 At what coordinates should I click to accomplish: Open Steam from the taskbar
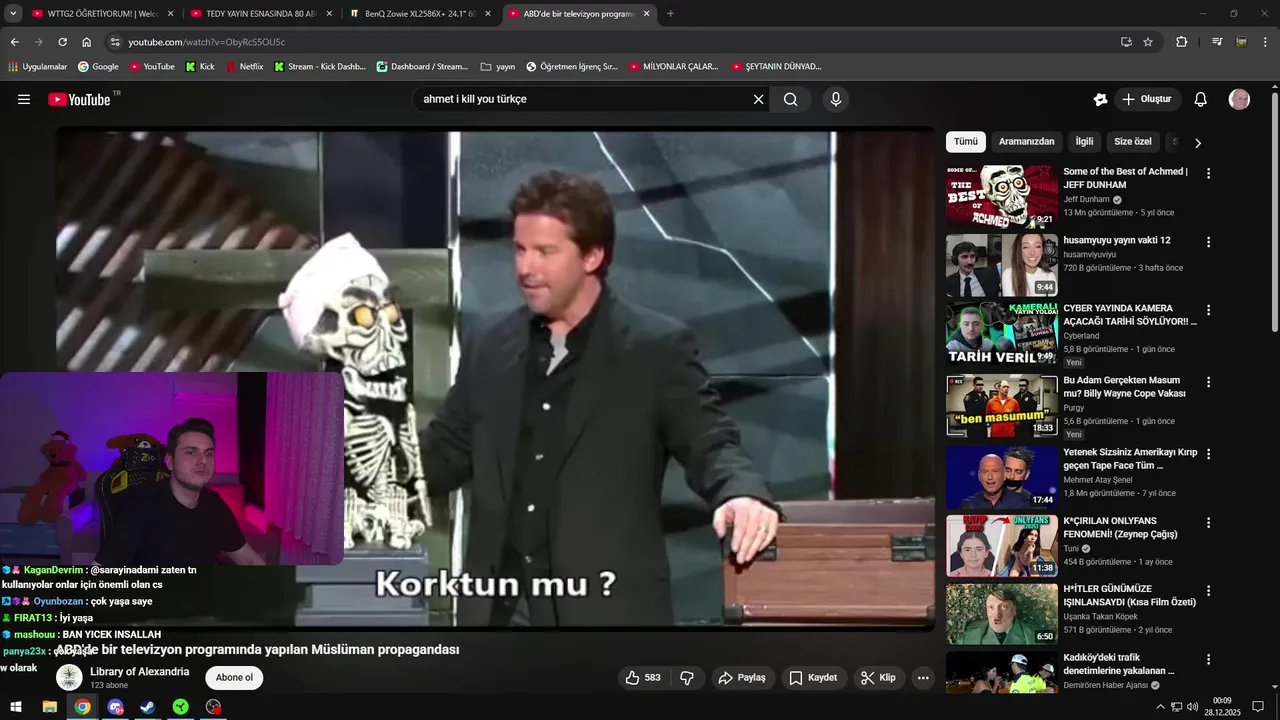point(147,707)
